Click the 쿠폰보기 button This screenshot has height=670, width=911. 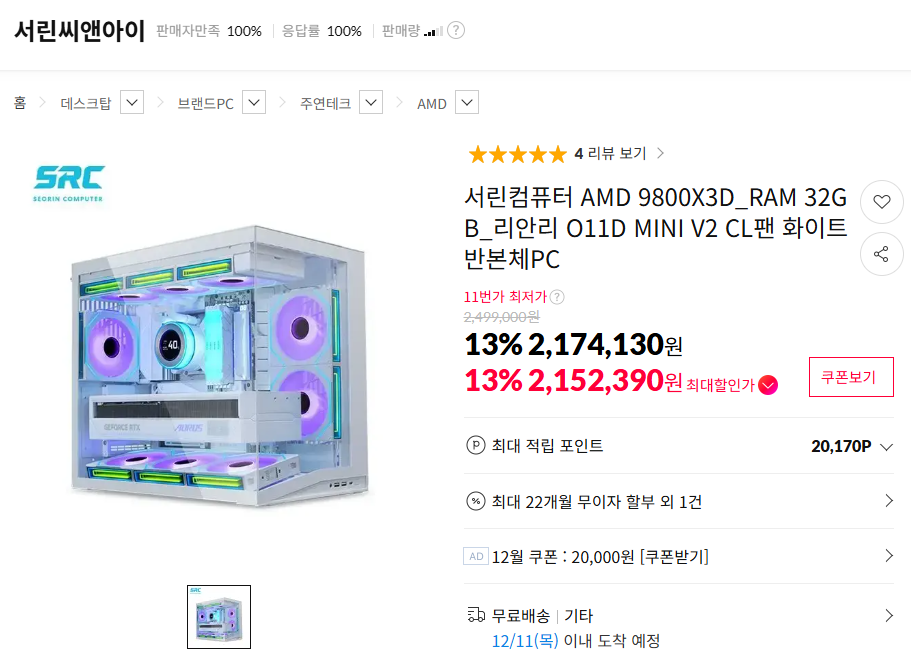850,377
